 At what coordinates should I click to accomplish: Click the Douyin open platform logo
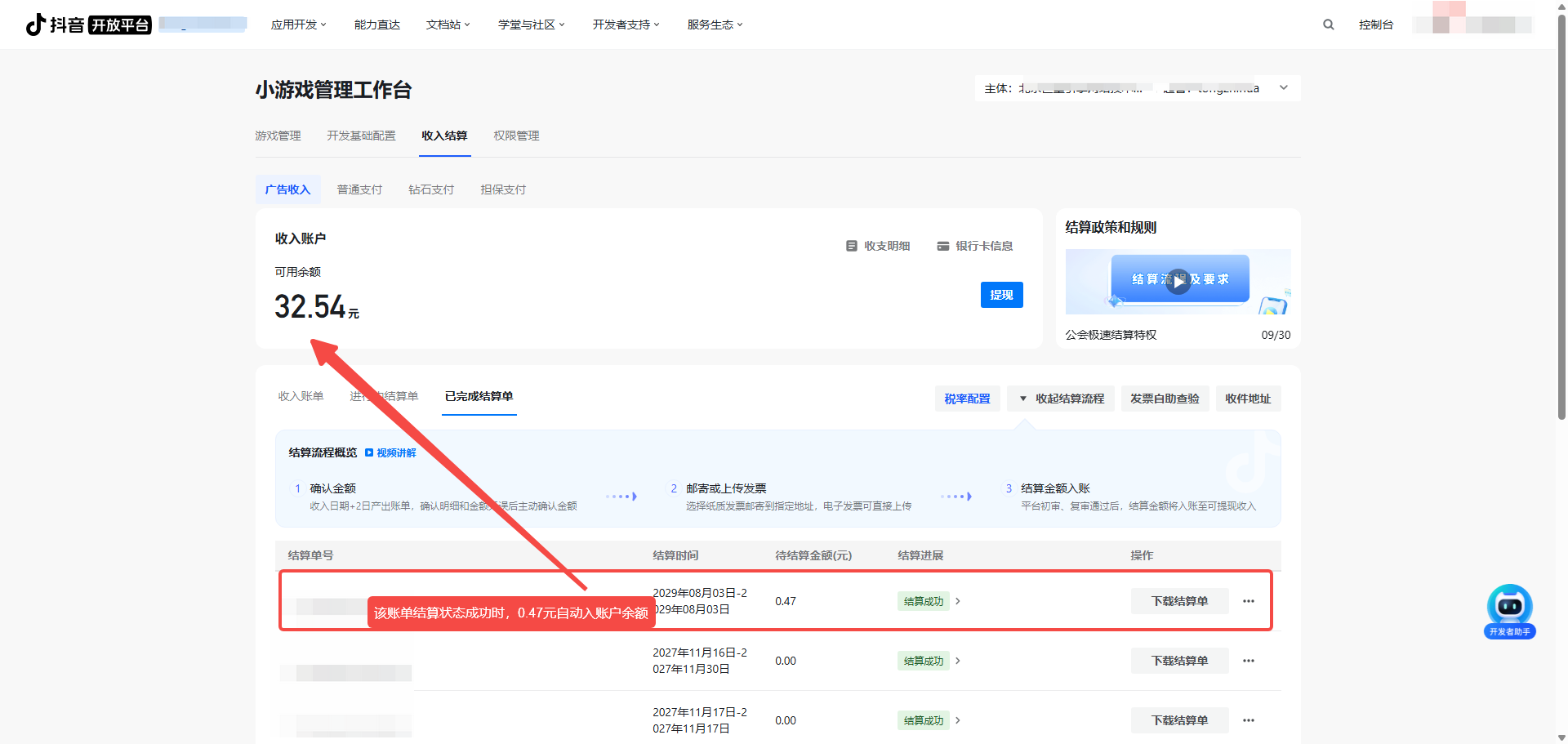(88, 25)
